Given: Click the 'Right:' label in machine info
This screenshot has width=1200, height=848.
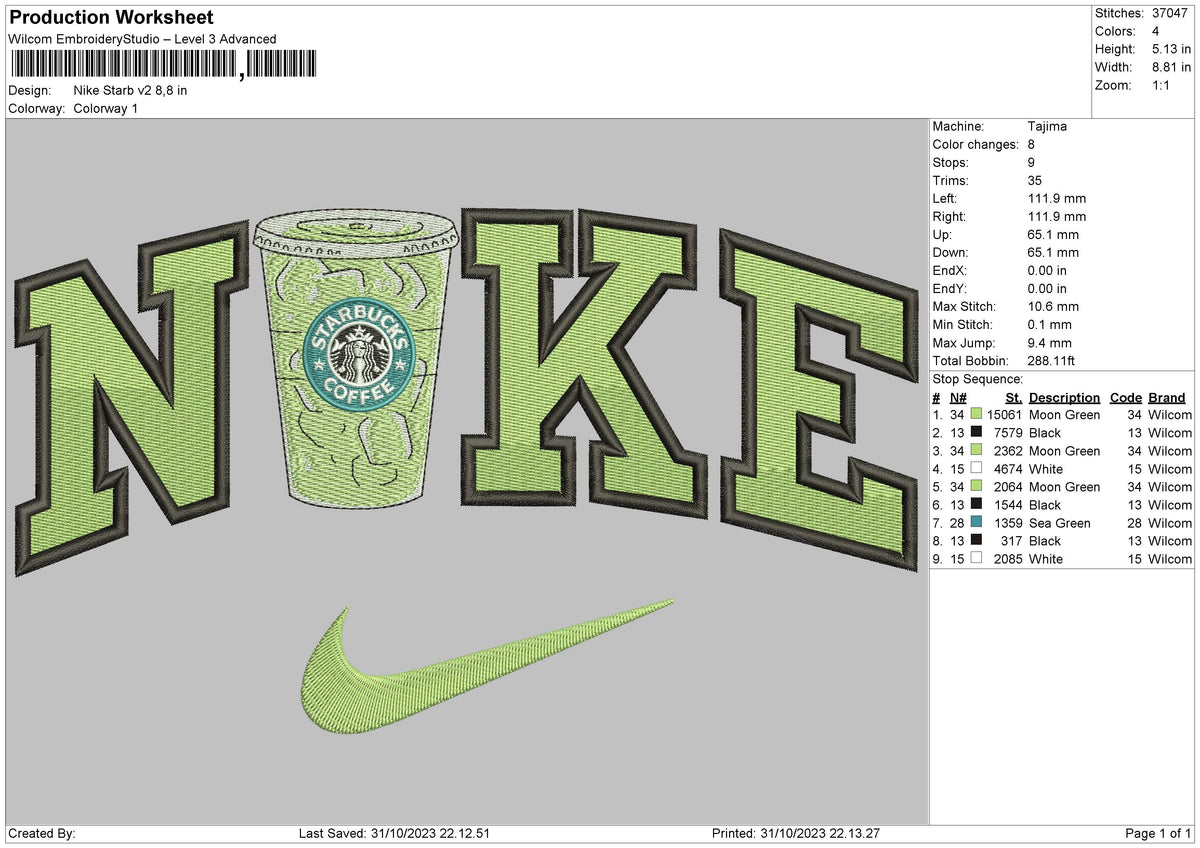Looking at the screenshot, I should (x=949, y=216).
